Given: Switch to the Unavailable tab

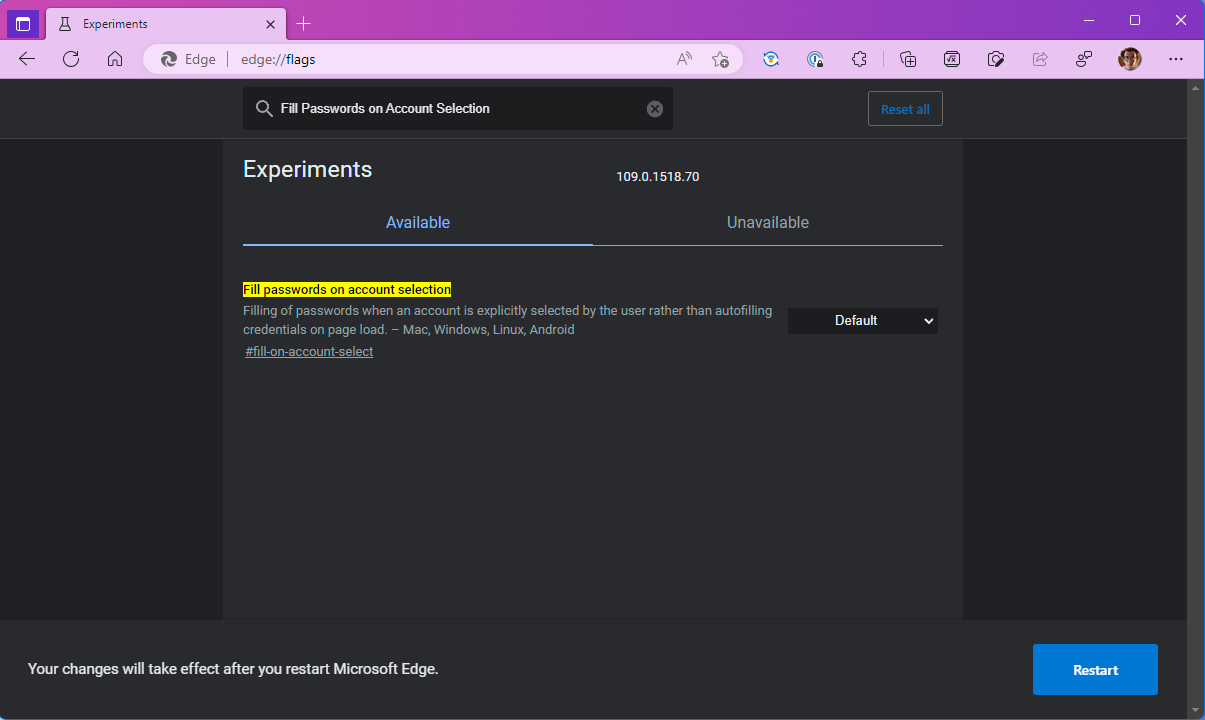Looking at the screenshot, I should 768,223.
